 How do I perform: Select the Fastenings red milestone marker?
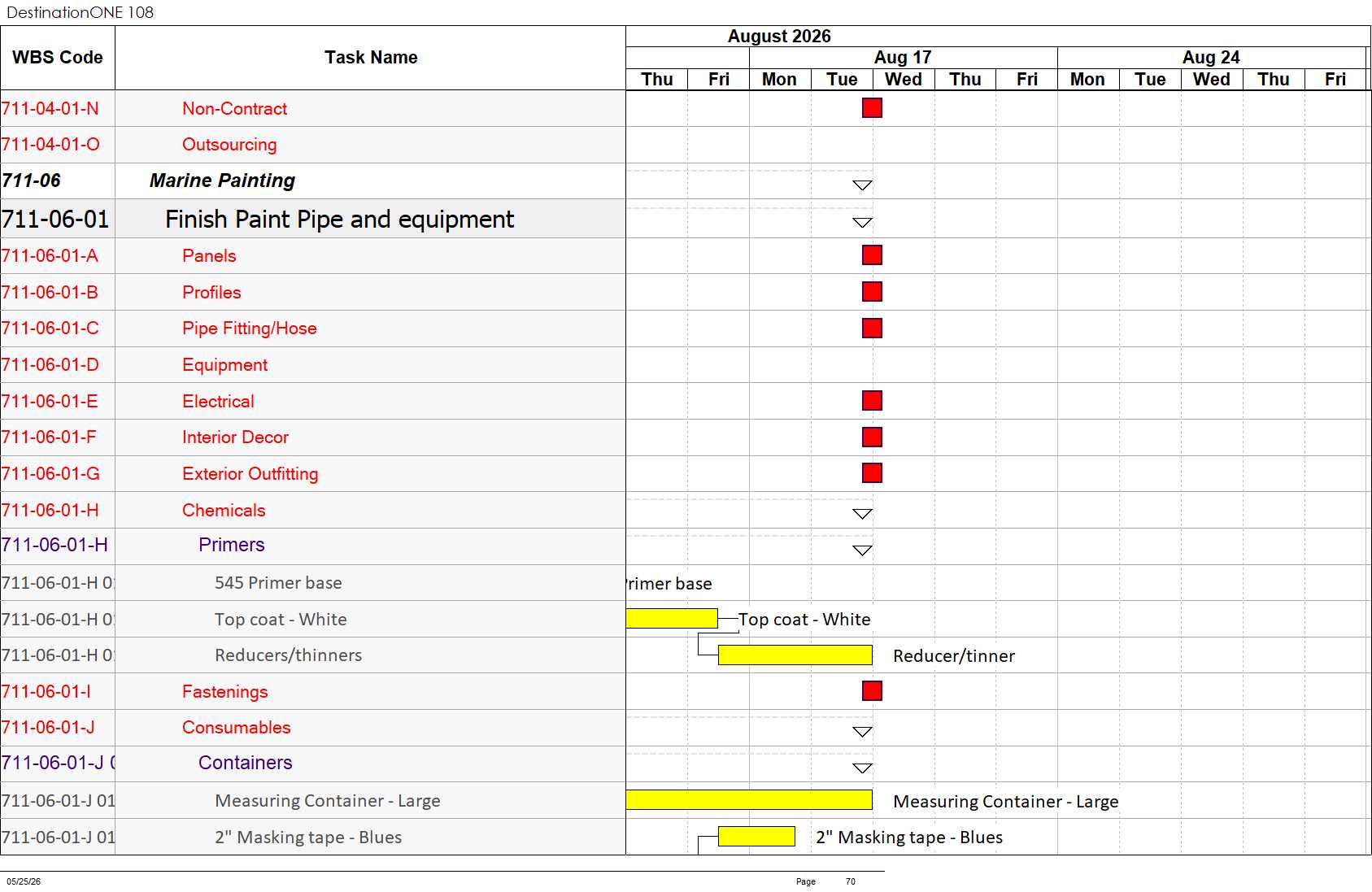pyautogui.click(x=872, y=691)
